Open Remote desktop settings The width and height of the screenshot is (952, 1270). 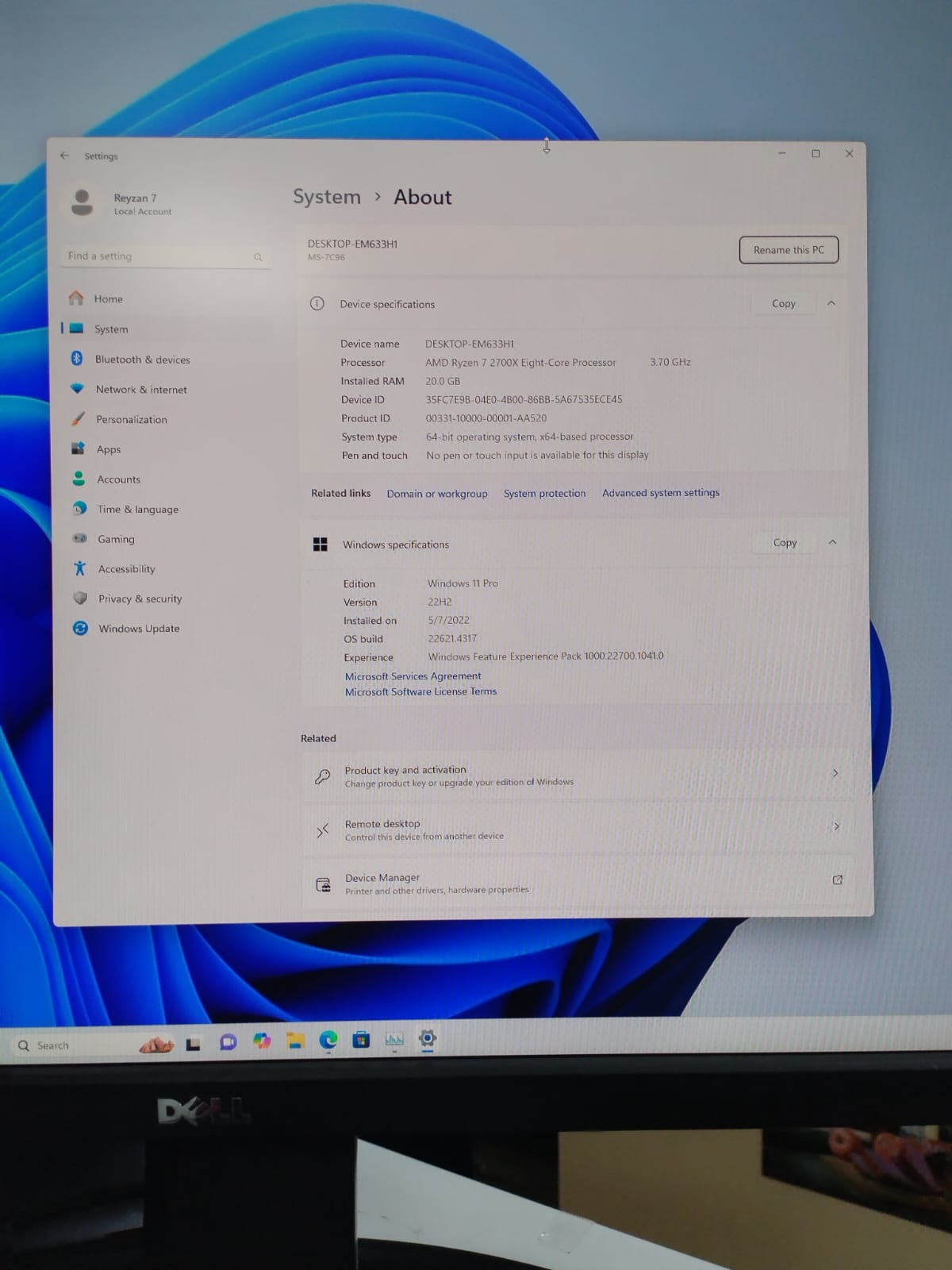pos(578,829)
